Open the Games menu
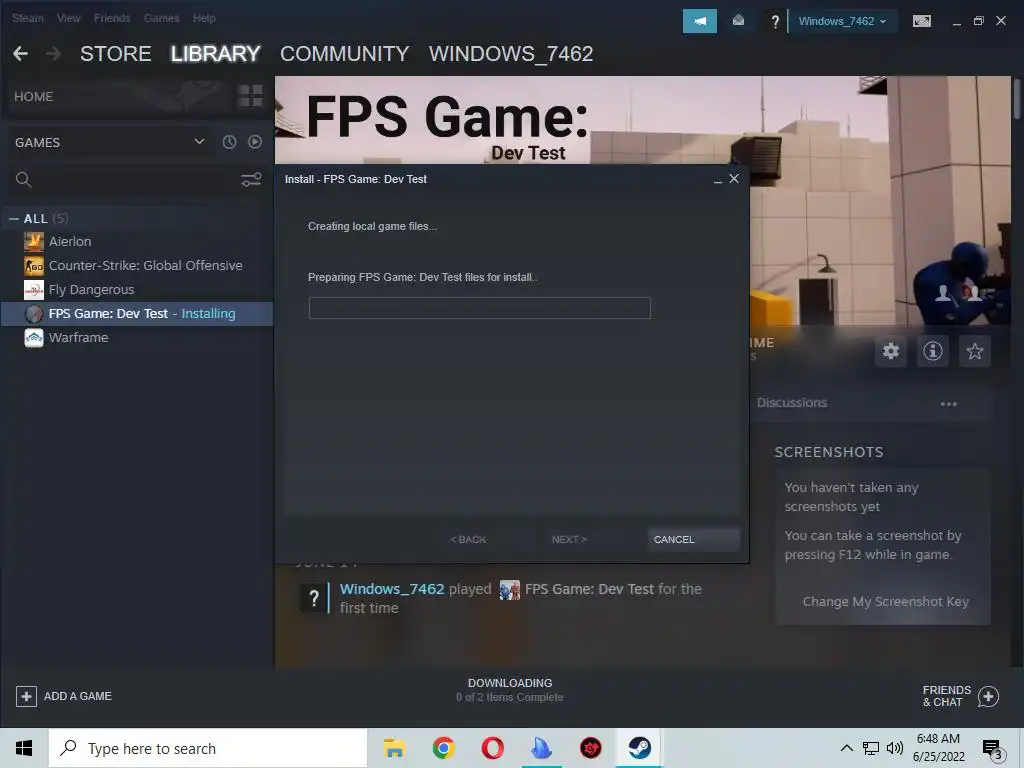 click(x=161, y=18)
